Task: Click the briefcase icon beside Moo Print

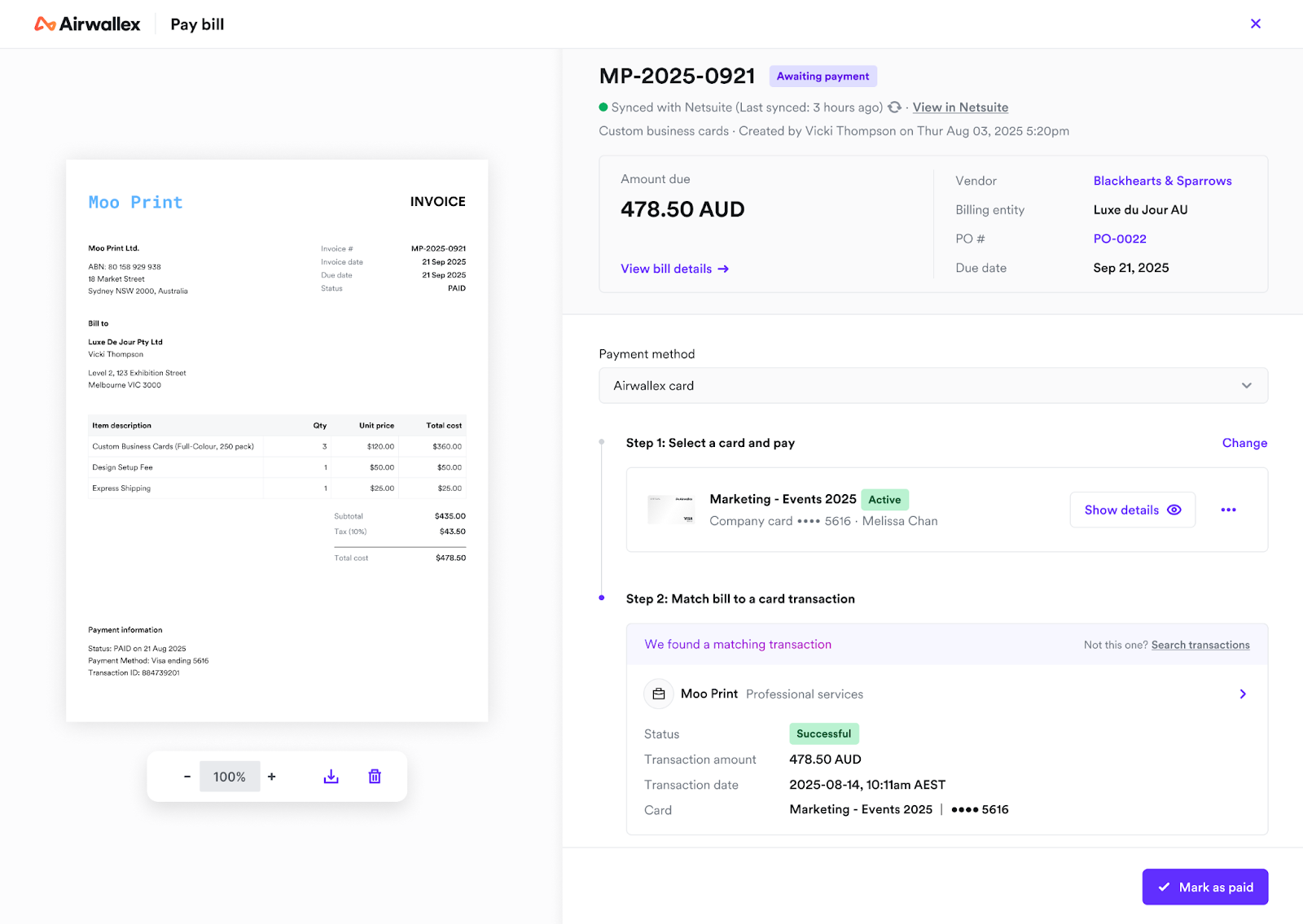Action: [x=659, y=694]
